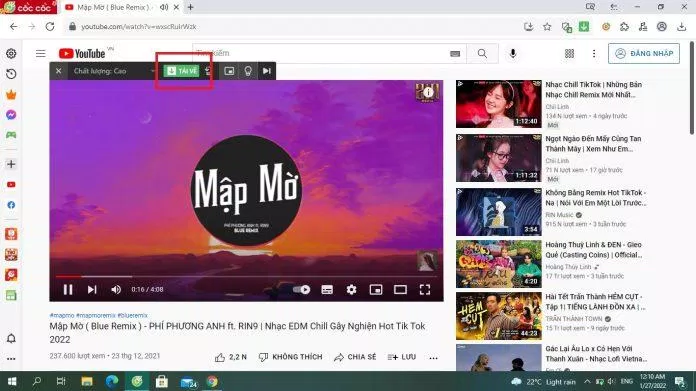Open player settings gear
This screenshot has width=696, height=391.
click(351, 290)
